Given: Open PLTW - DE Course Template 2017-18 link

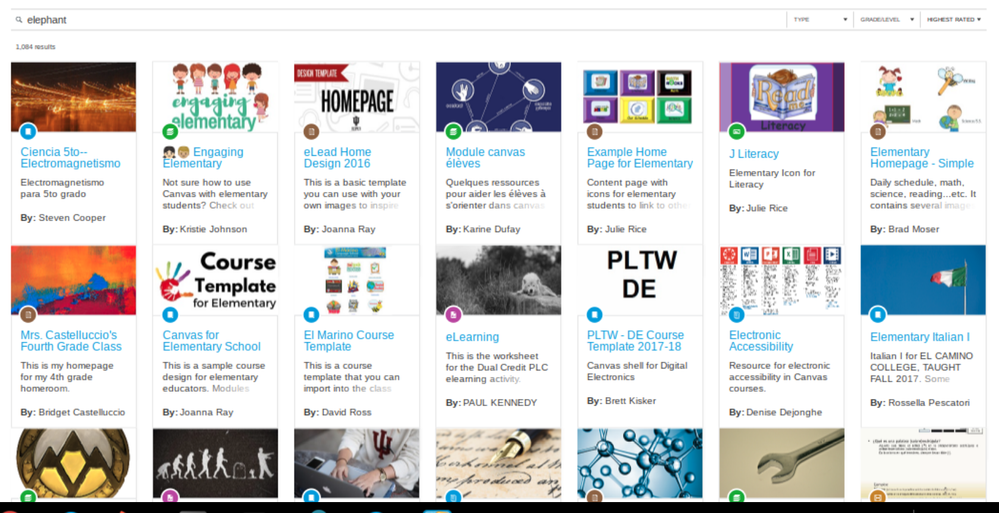Looking at the screenshot, I should click(635, 341).
